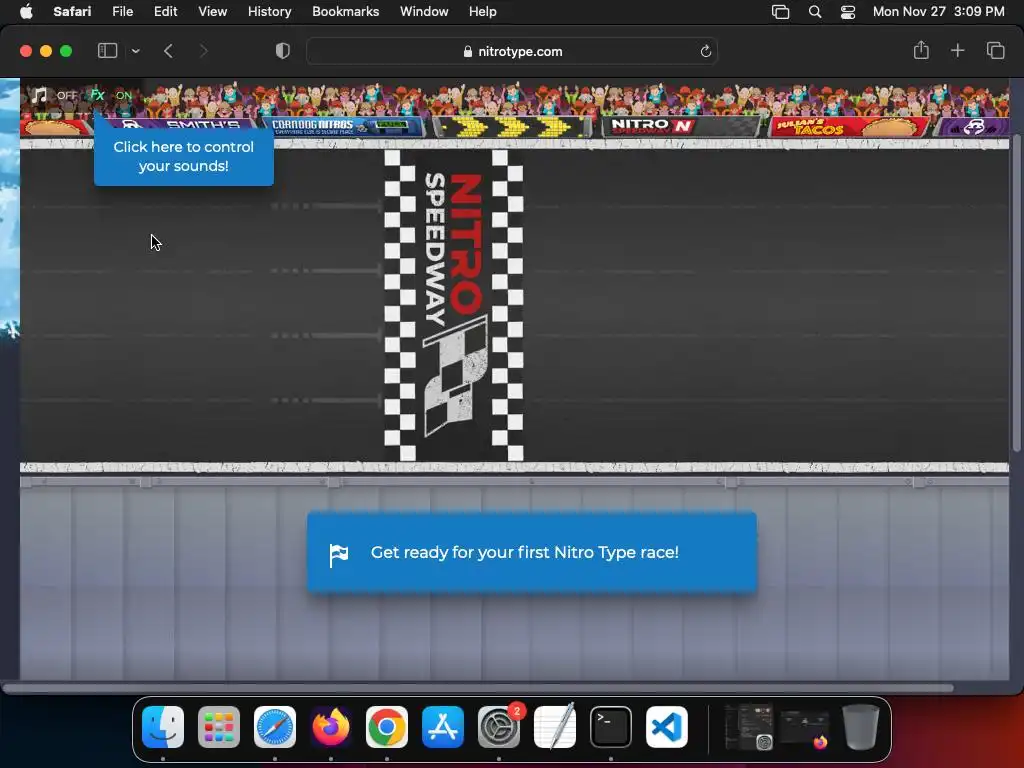Viewport: 1024px width, 768px height.
Task: Open Safari from the dock
Action: click(x=275, y=727)
